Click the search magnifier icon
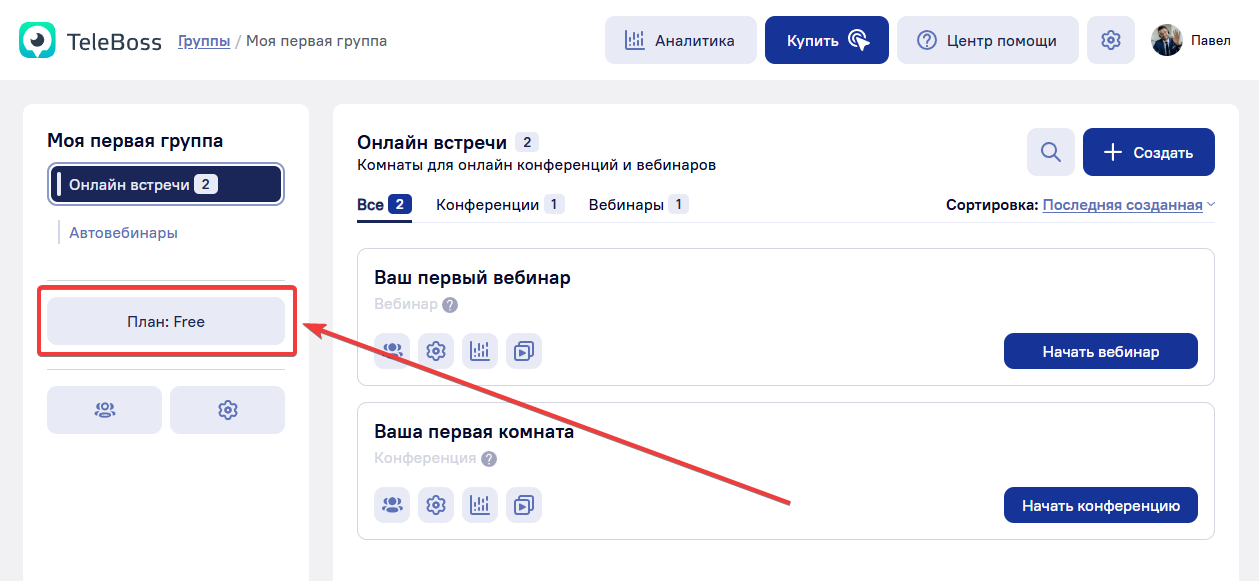The image size is (1259, 581). pos(1050,152)
